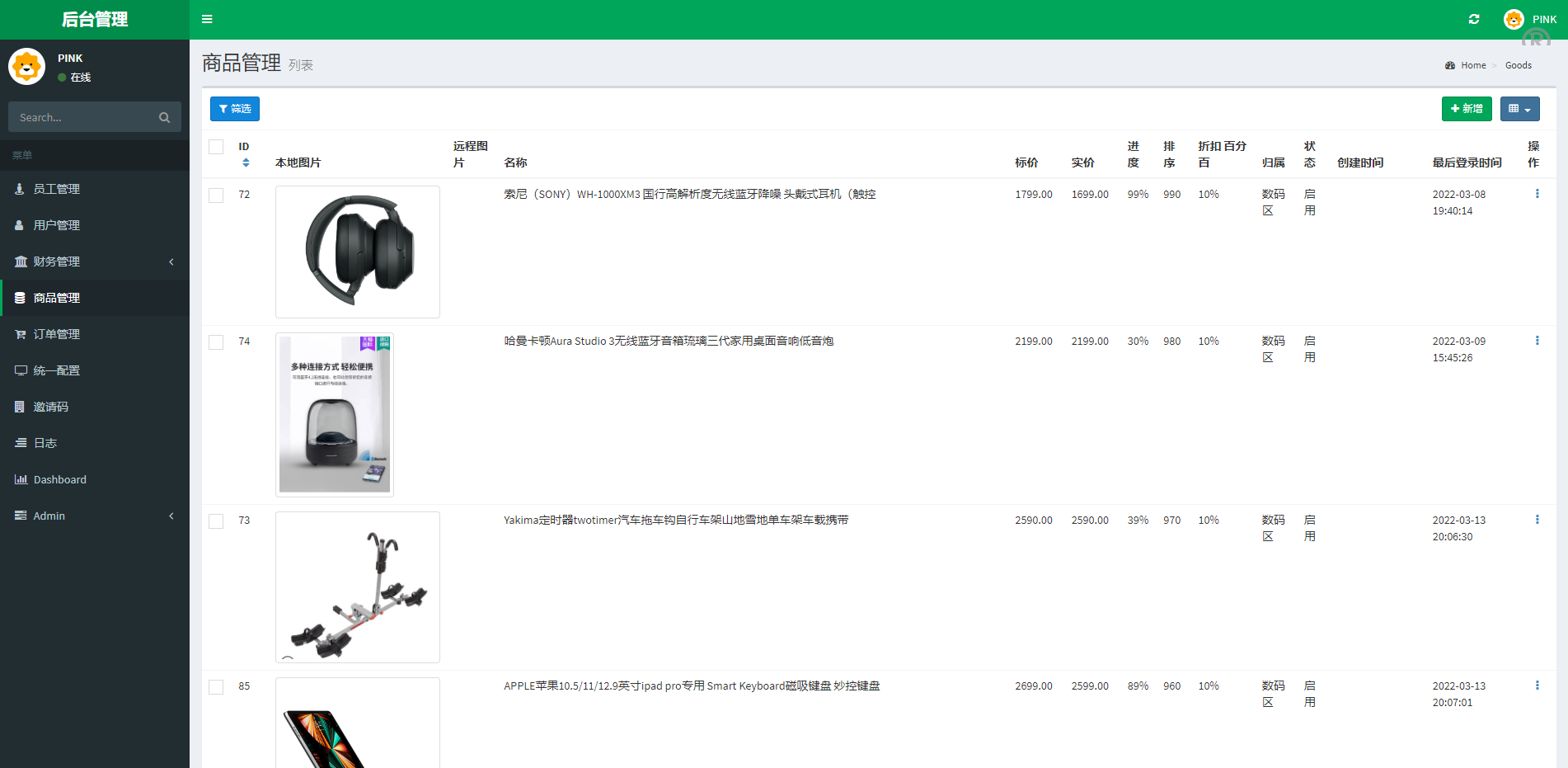This screenshot has height=768, width=1568.
Task: Select the checkbox for product ID 72
Action: [x=216, y=196]
